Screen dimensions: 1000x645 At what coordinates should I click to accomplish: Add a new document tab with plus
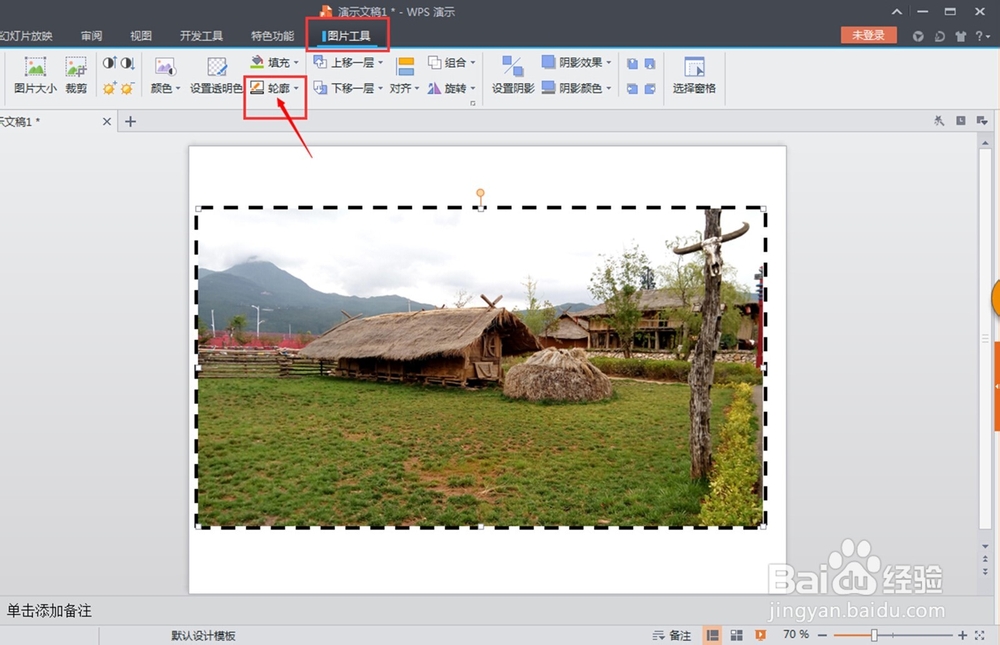(130, 121)
